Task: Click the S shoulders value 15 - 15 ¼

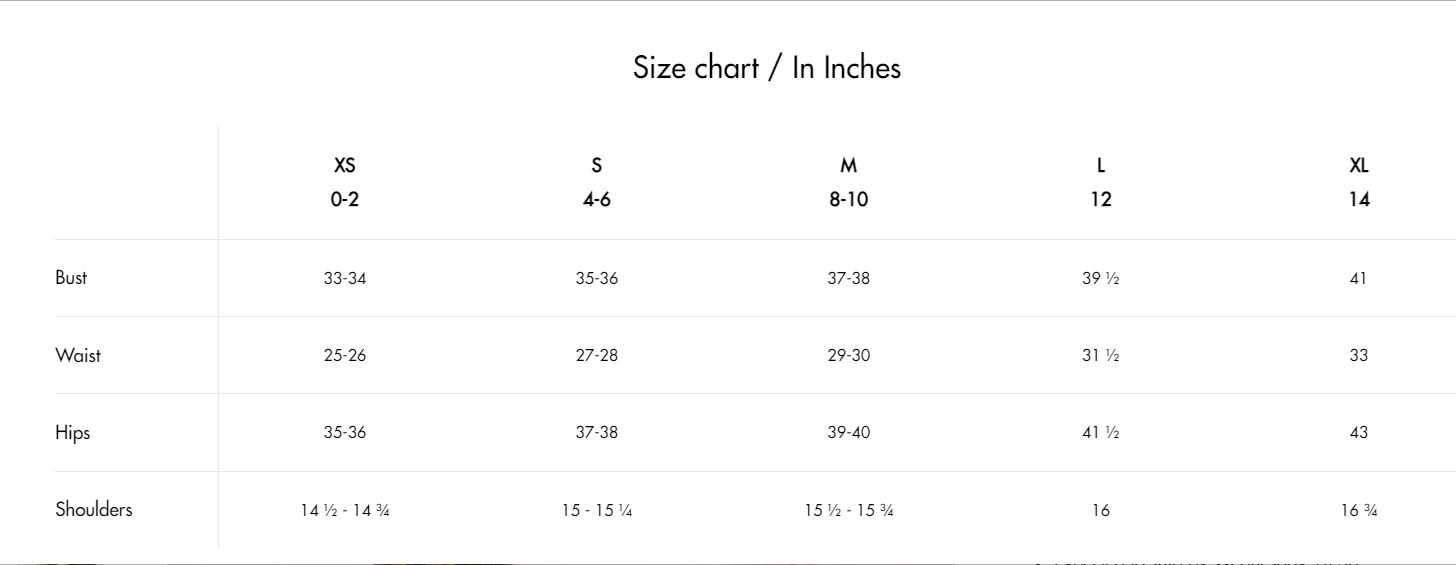Action: point(597,510)
